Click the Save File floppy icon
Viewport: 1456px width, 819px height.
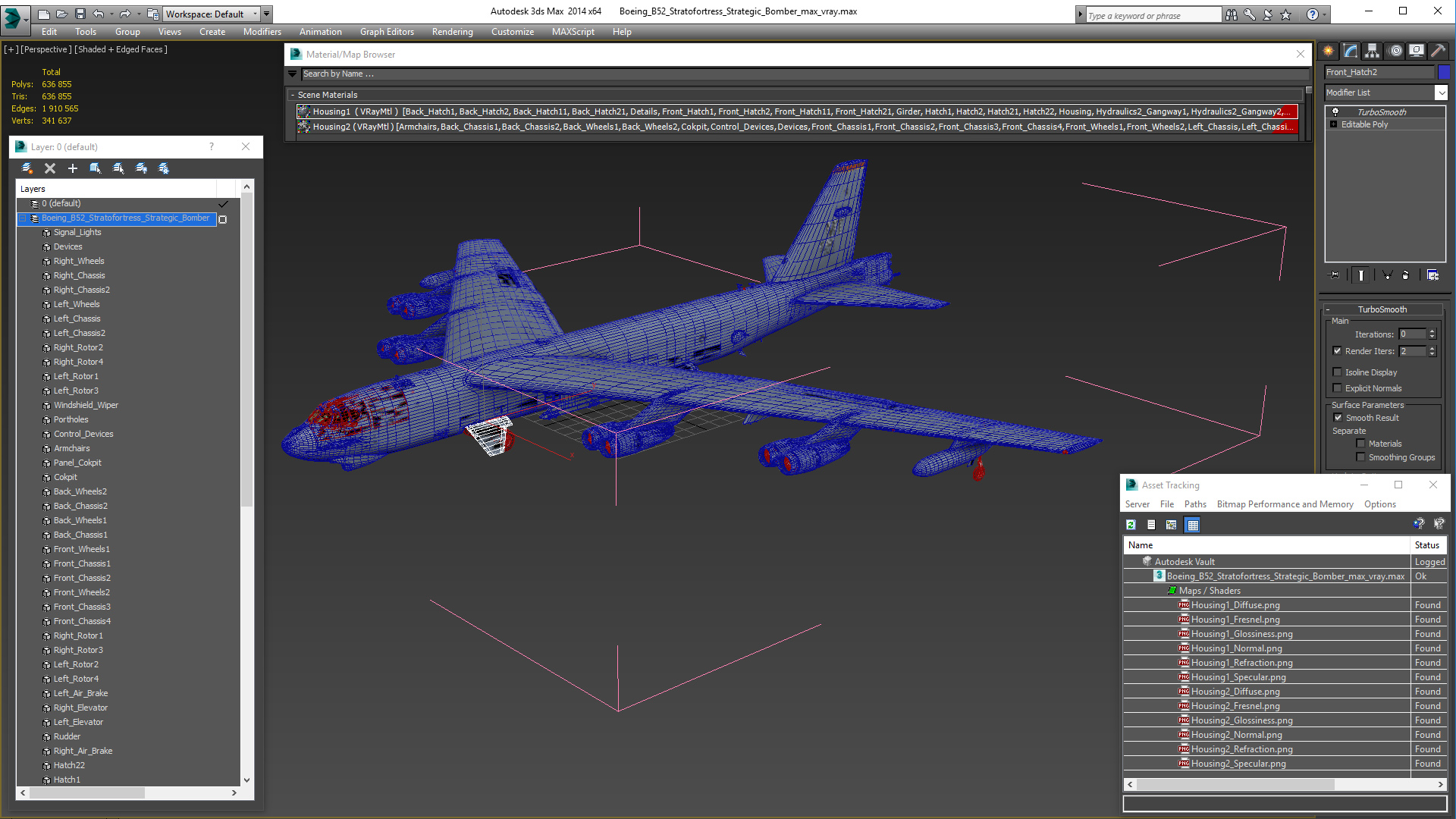click(80, 14)
